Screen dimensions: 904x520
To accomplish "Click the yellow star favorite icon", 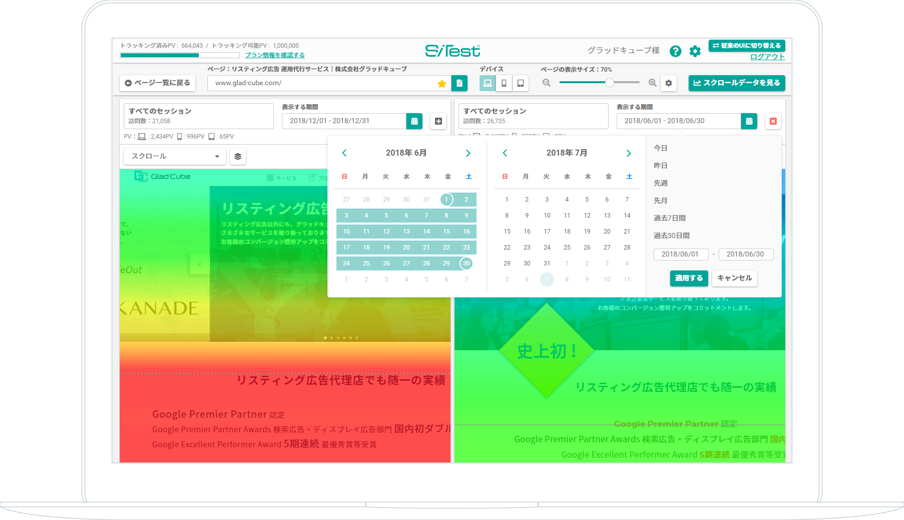I will coord(442,83).
